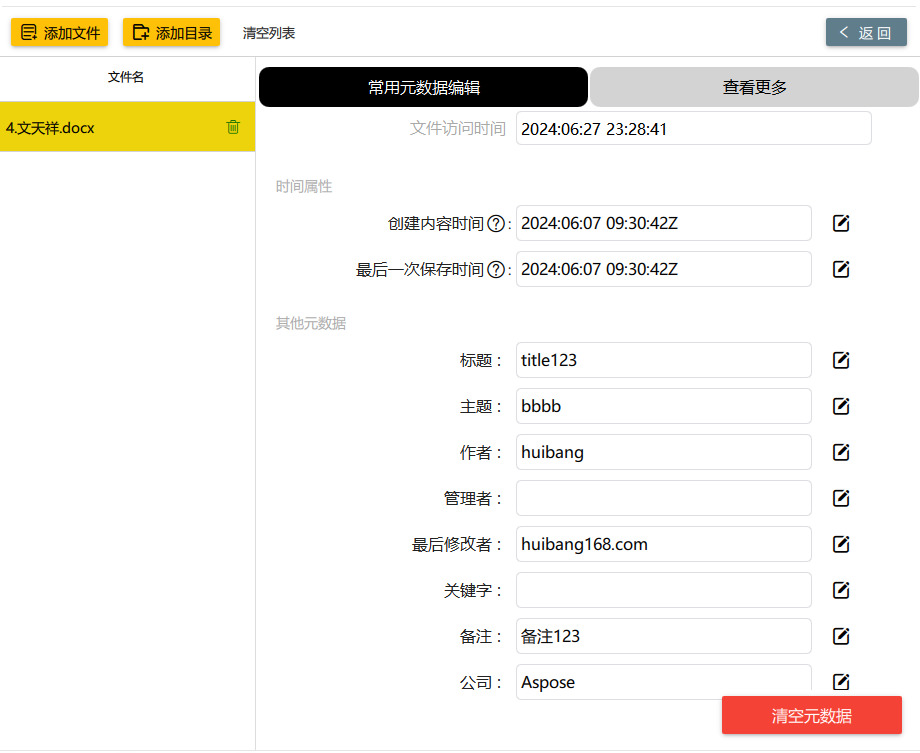This screenshot has height=753, width=920.
Task: Focus the 文件访问时间 field
Action: 694,129
